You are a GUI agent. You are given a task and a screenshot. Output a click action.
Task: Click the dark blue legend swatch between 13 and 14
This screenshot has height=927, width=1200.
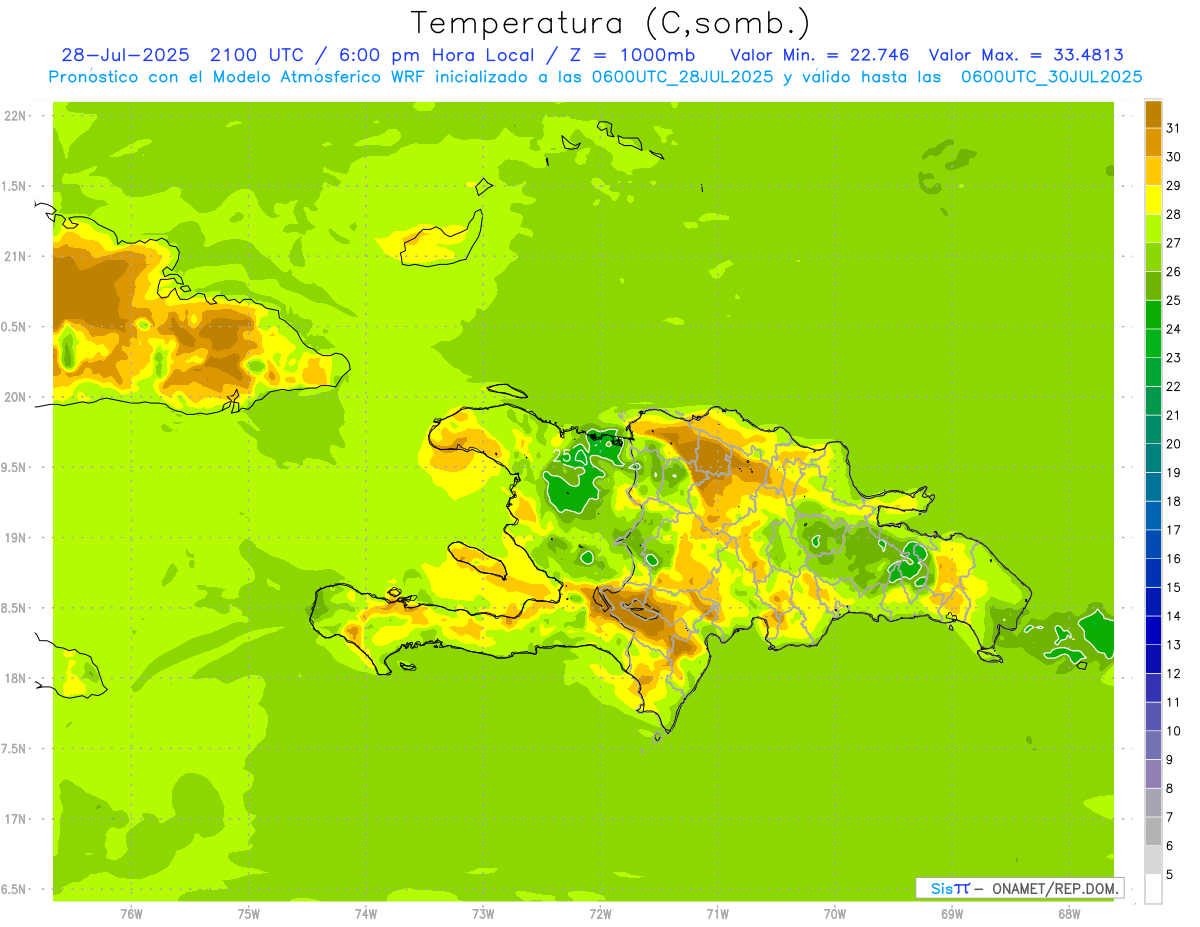point(1153,630)
